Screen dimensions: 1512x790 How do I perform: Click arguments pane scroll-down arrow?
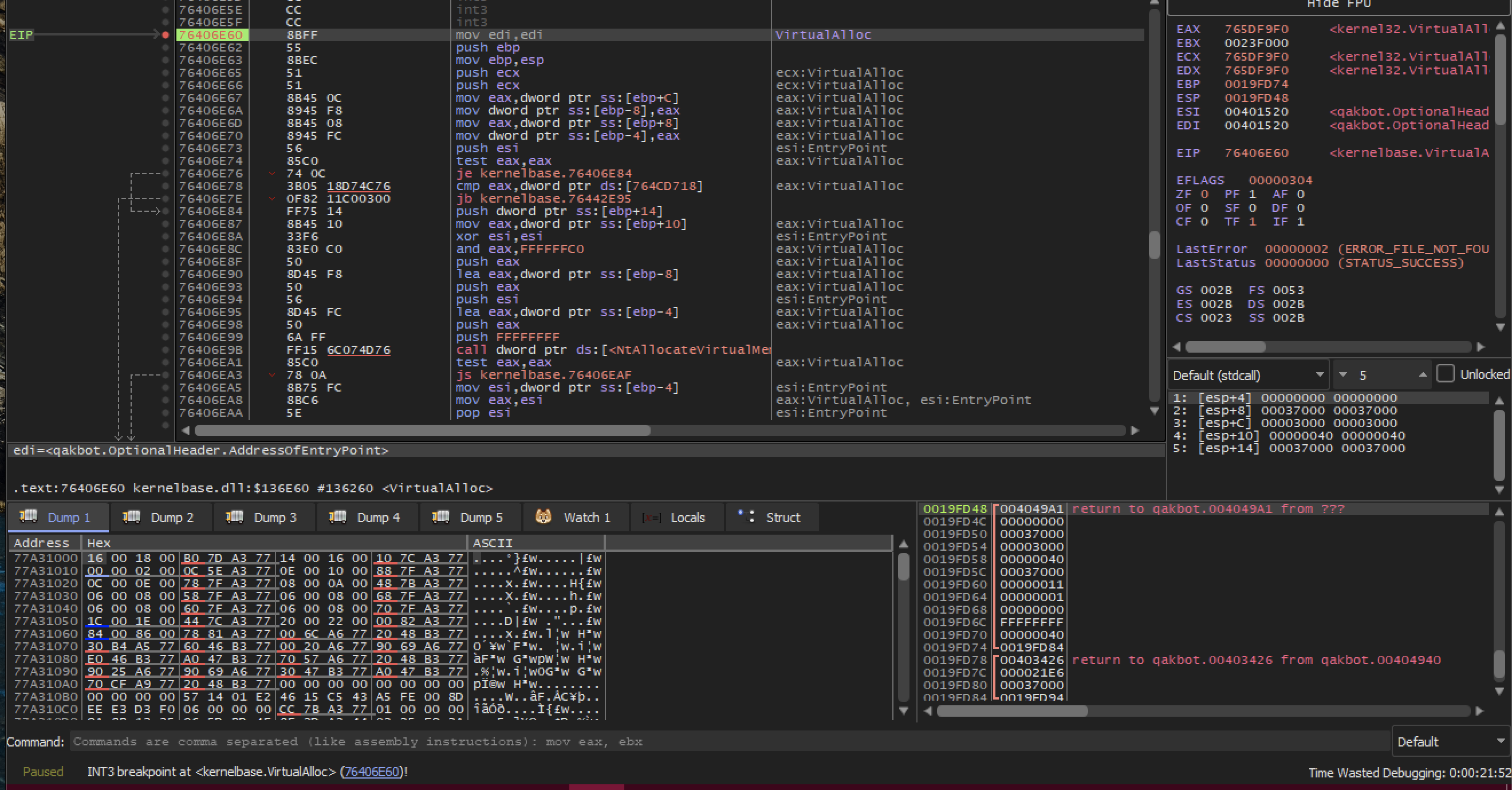1499,489
